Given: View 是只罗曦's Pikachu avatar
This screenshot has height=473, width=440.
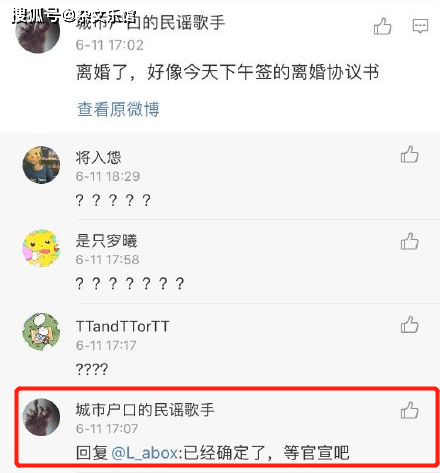Looking at the screenshot, I should [41, 248].
